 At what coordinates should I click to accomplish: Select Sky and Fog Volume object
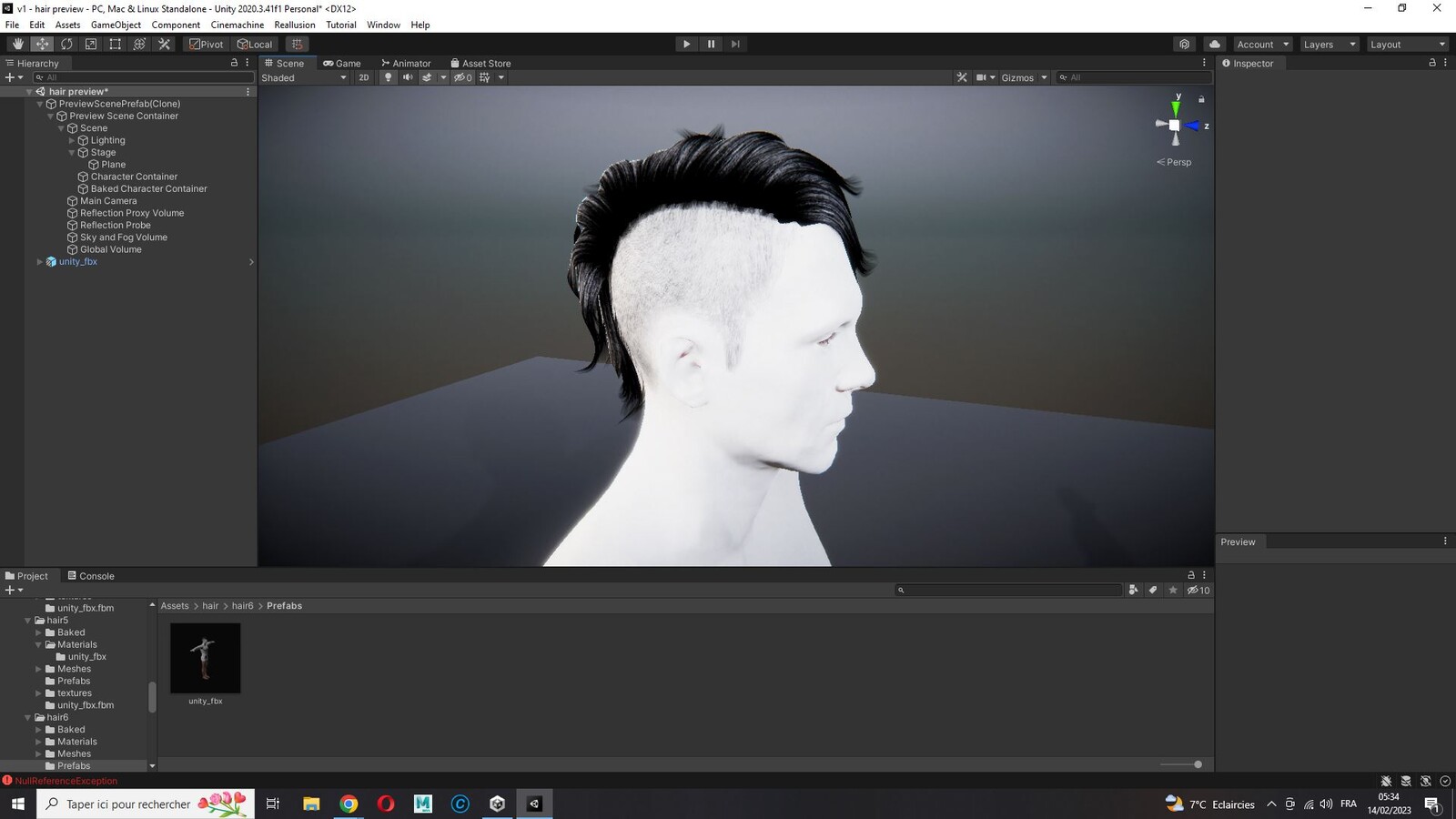124,238
